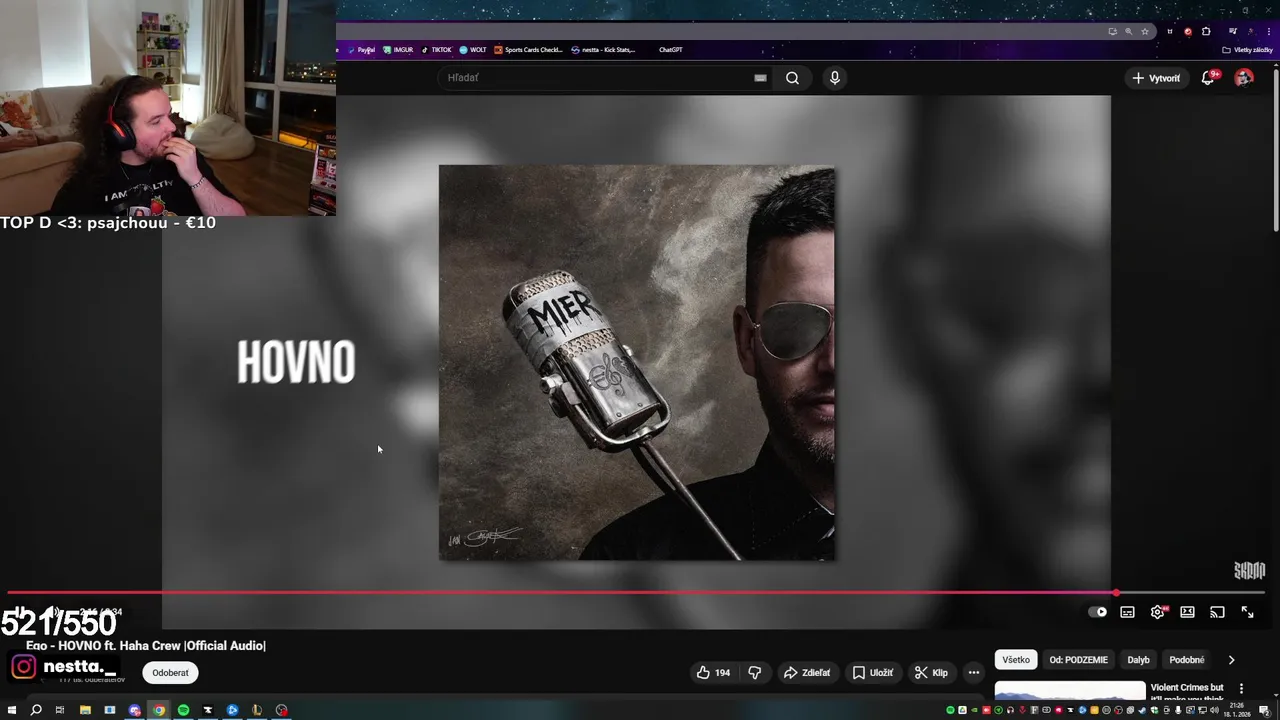The width and height of the screenshot is (1280, 720).
Task: Open File Explorer from the taskbar
Action: pos(85,710)
